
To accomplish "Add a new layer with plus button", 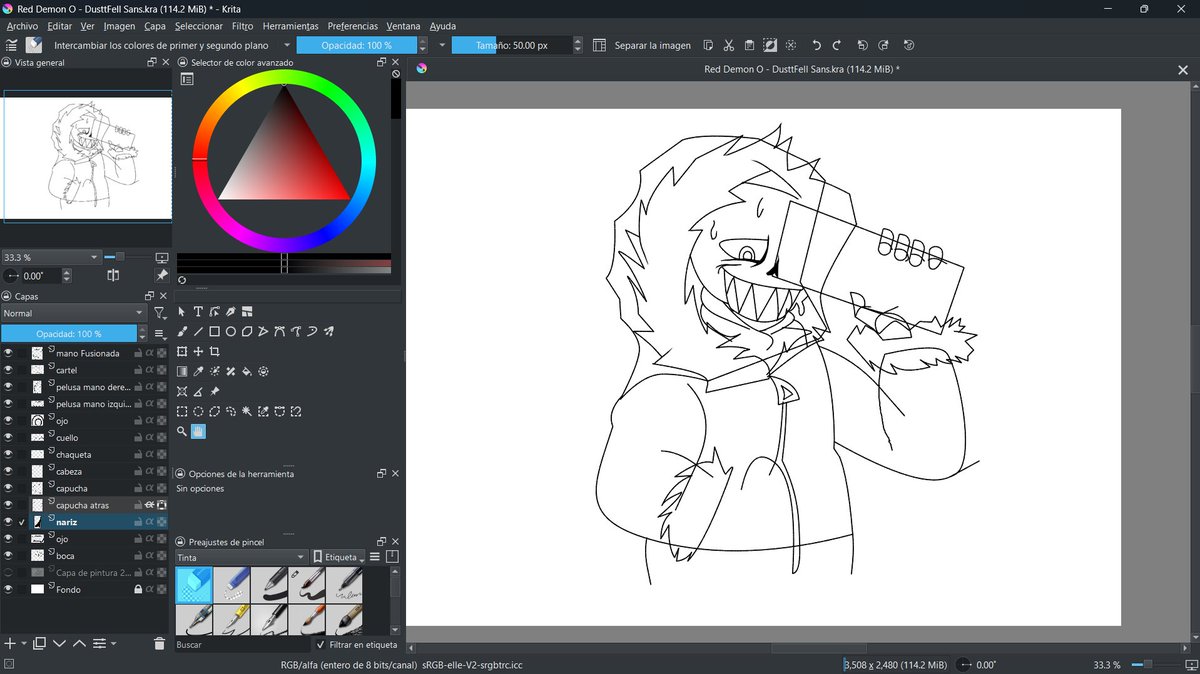I will (10, 644).
